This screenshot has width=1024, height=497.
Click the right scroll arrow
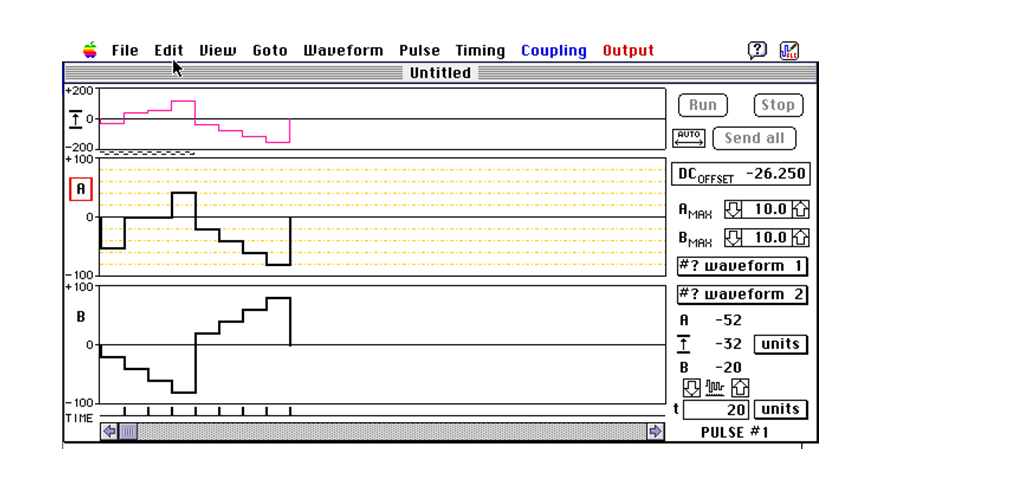(656, 431)
